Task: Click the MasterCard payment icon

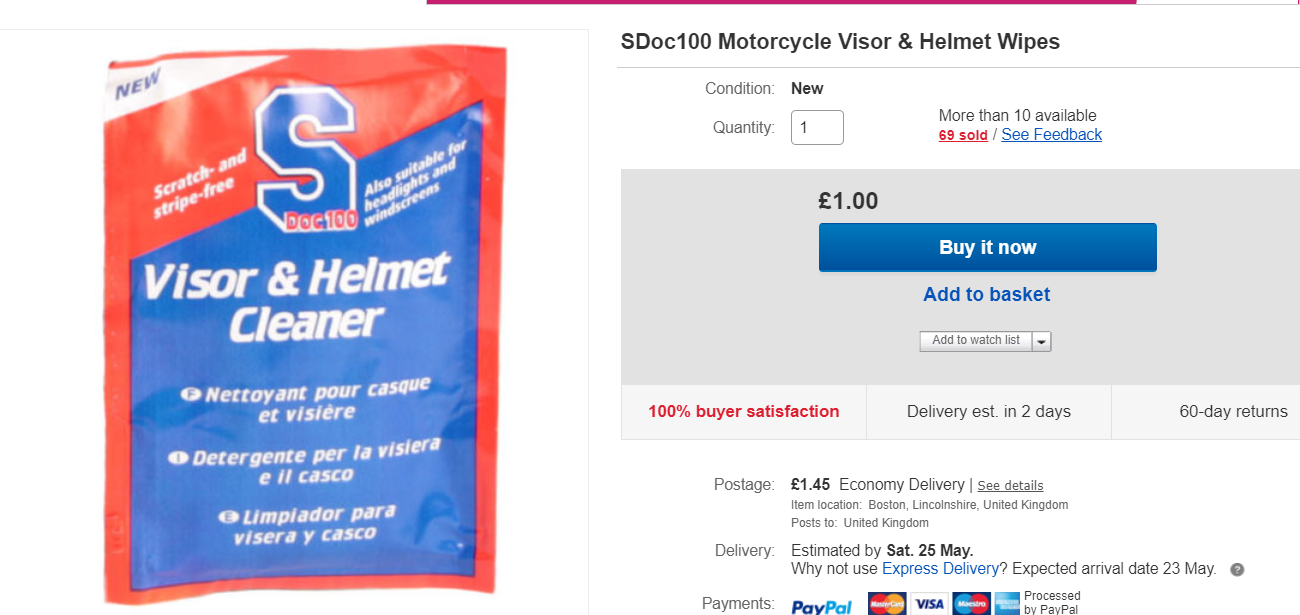Action: [x=887, y=604]
